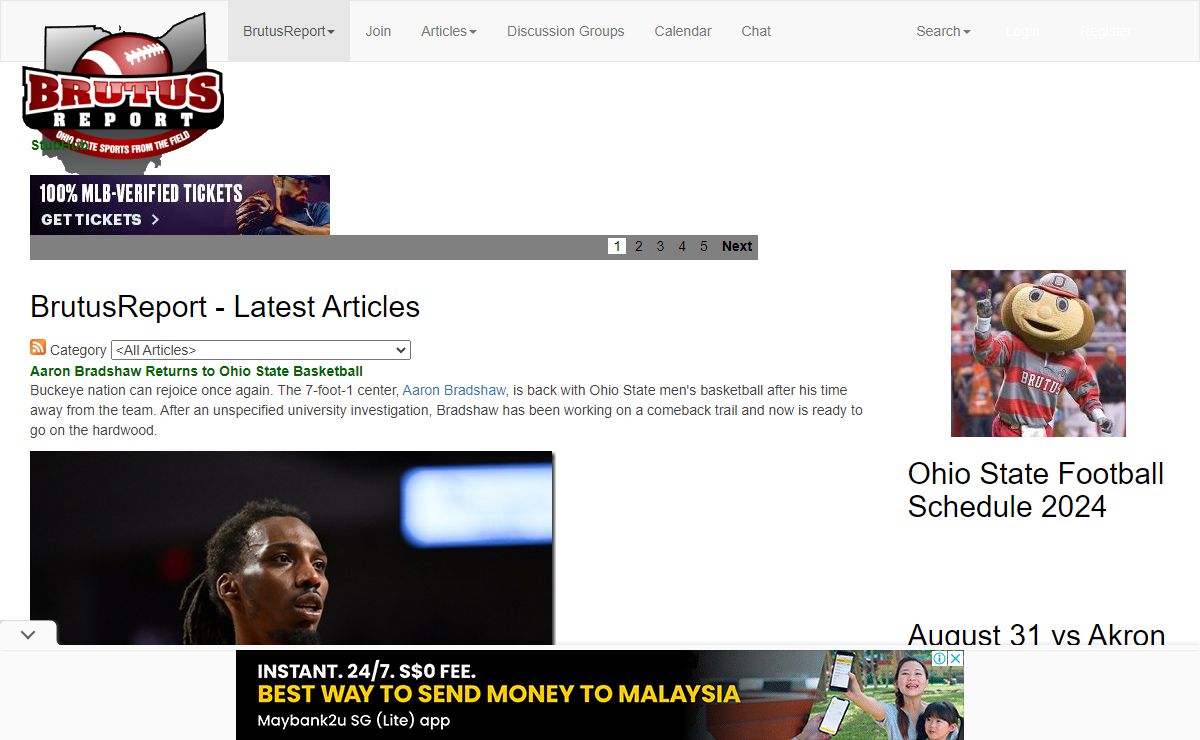1200x740 pixels.
Task: Go to the Join page
Action: [378, 31]
